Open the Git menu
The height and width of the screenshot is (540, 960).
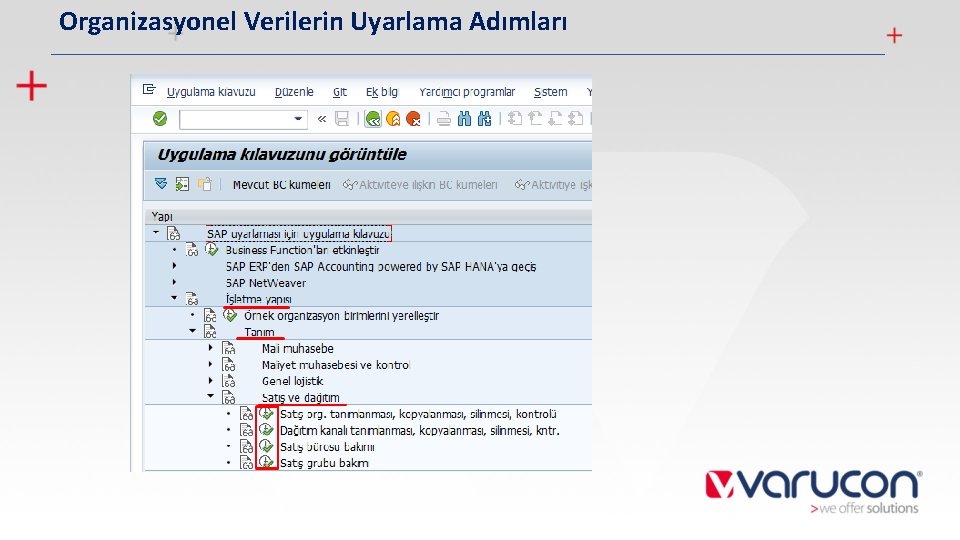(340, 92)
